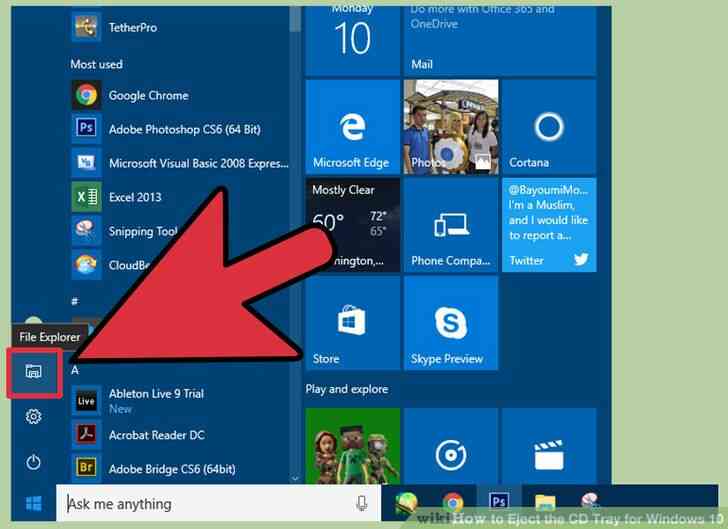Image resolution: width=728 pixels, height=529 pixels.
Task: Open the Store tile
Action: [352, 323]
